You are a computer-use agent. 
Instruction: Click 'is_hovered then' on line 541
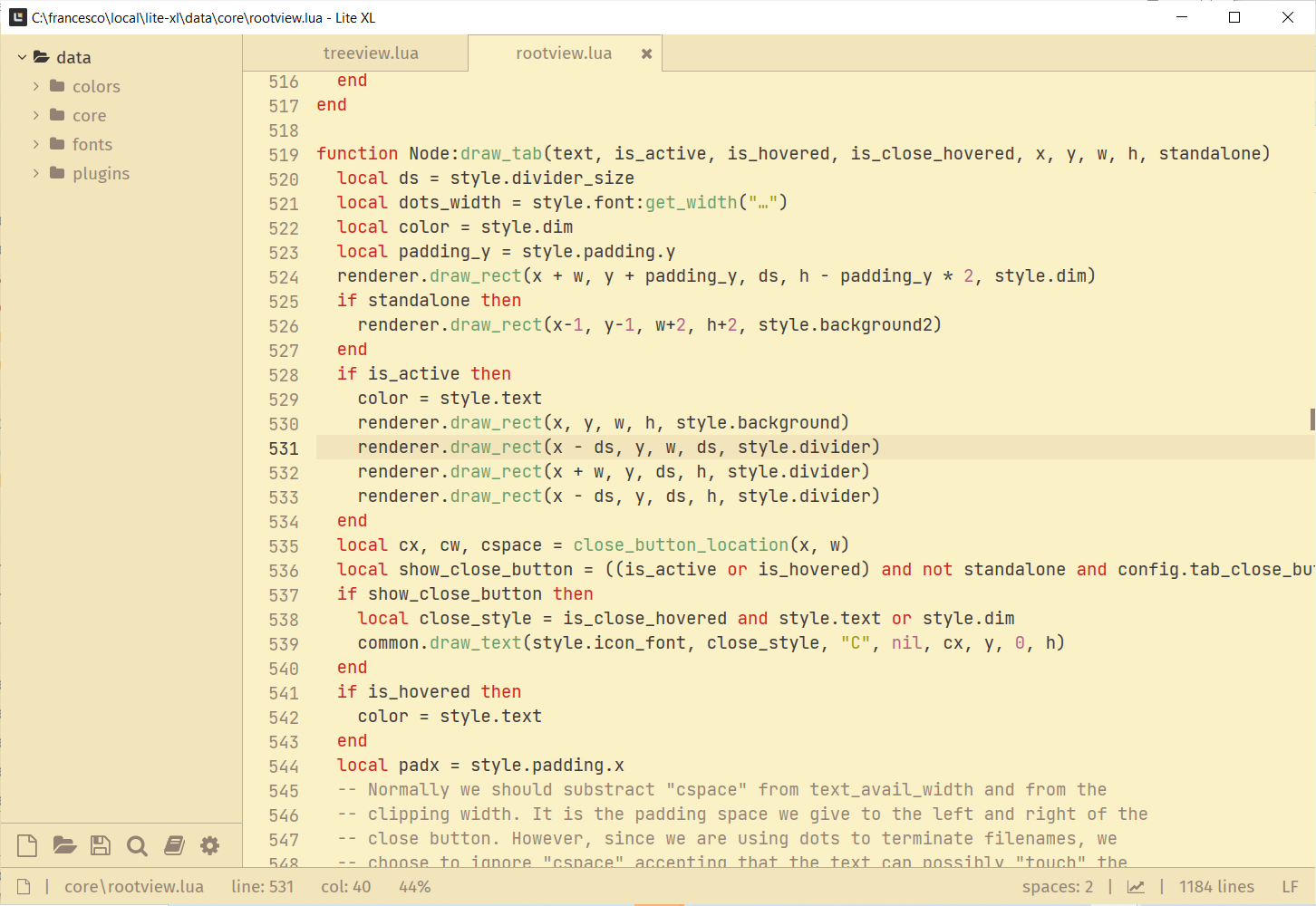(x=445, y=692)
